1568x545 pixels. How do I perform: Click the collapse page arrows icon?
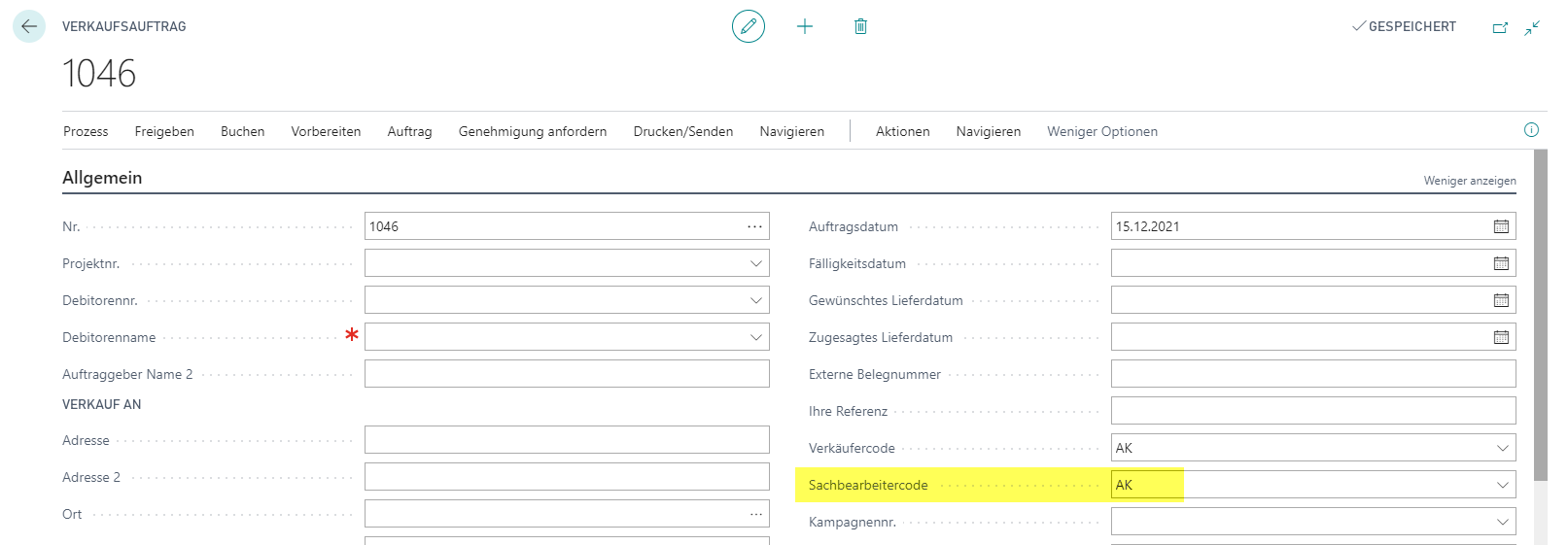click(x=1532, y=27)
